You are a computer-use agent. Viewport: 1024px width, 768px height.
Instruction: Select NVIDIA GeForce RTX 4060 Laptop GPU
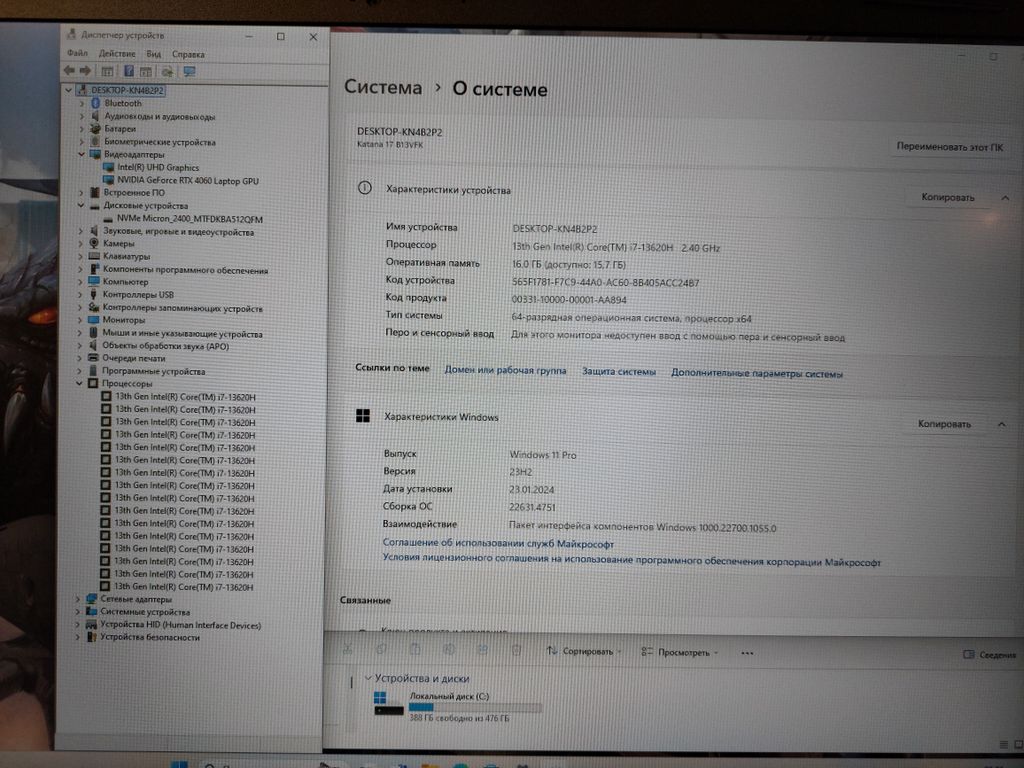click(187, 181)
